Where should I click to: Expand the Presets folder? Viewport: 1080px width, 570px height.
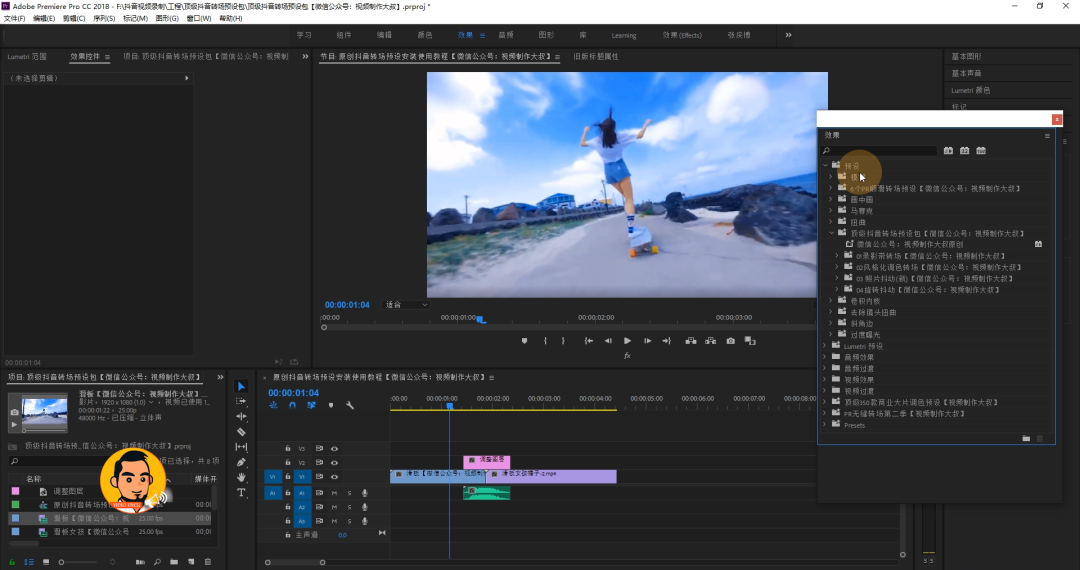[825, 425]
